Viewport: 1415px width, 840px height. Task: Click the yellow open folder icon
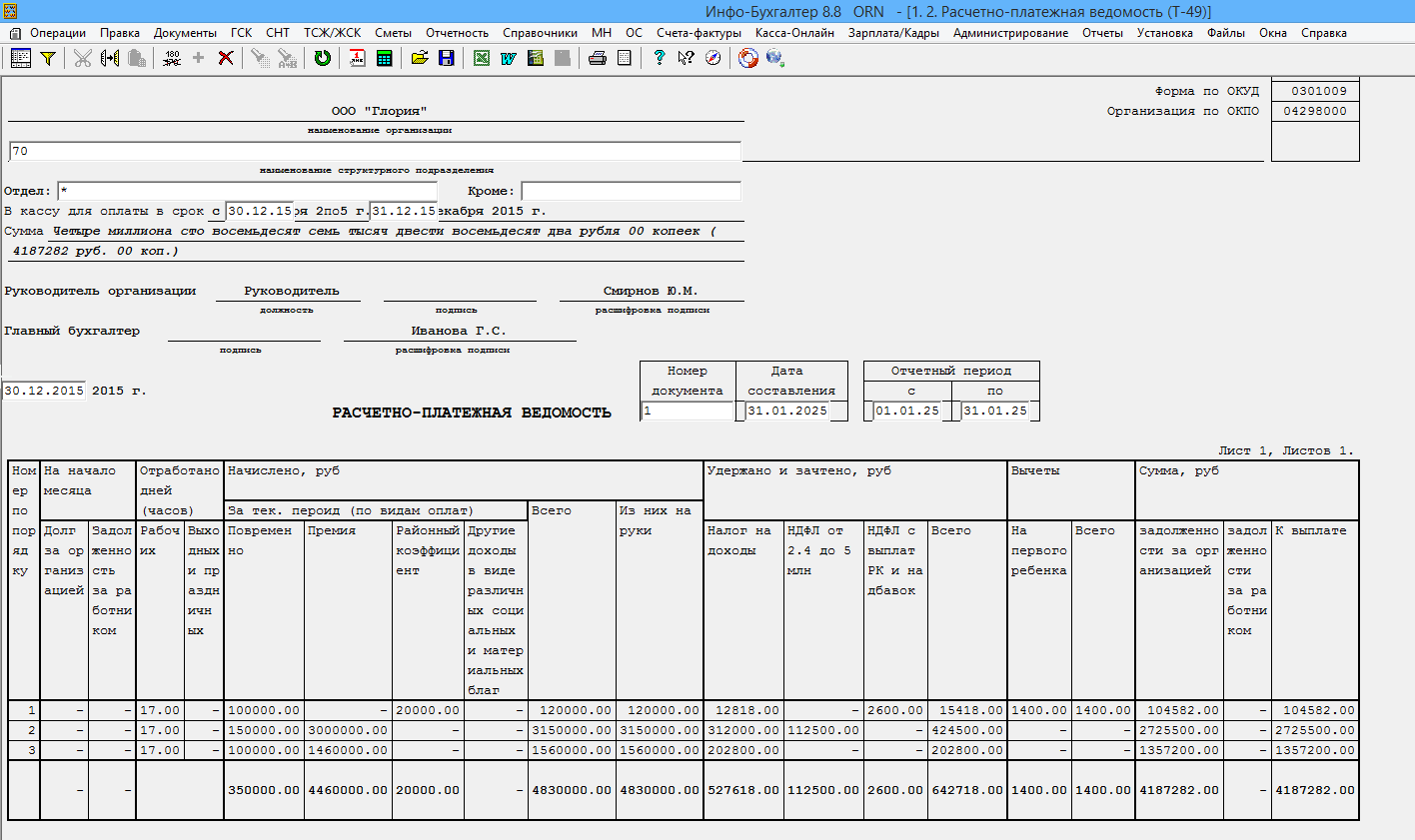420,58
